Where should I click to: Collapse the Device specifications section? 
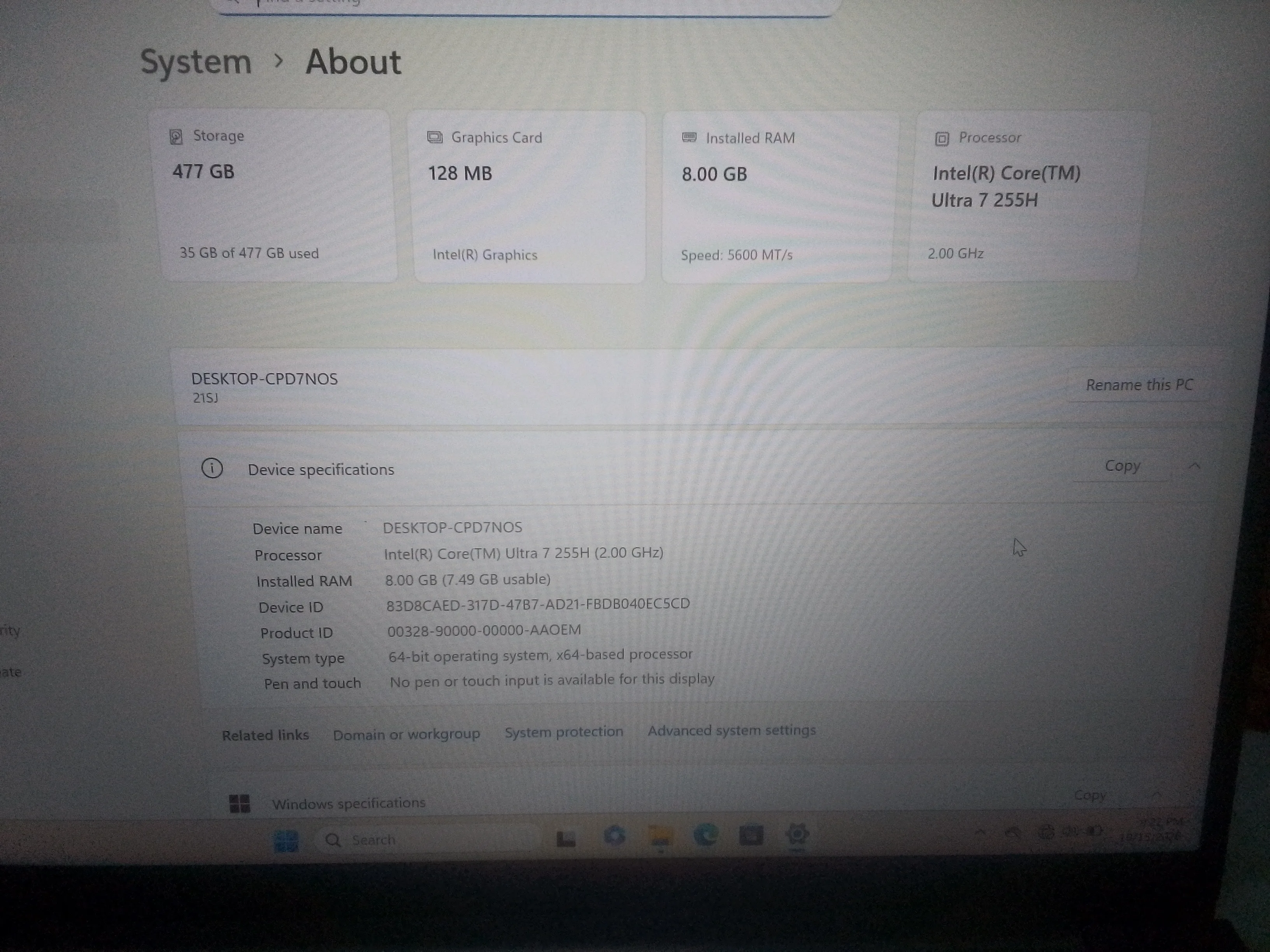(1194, 466)
